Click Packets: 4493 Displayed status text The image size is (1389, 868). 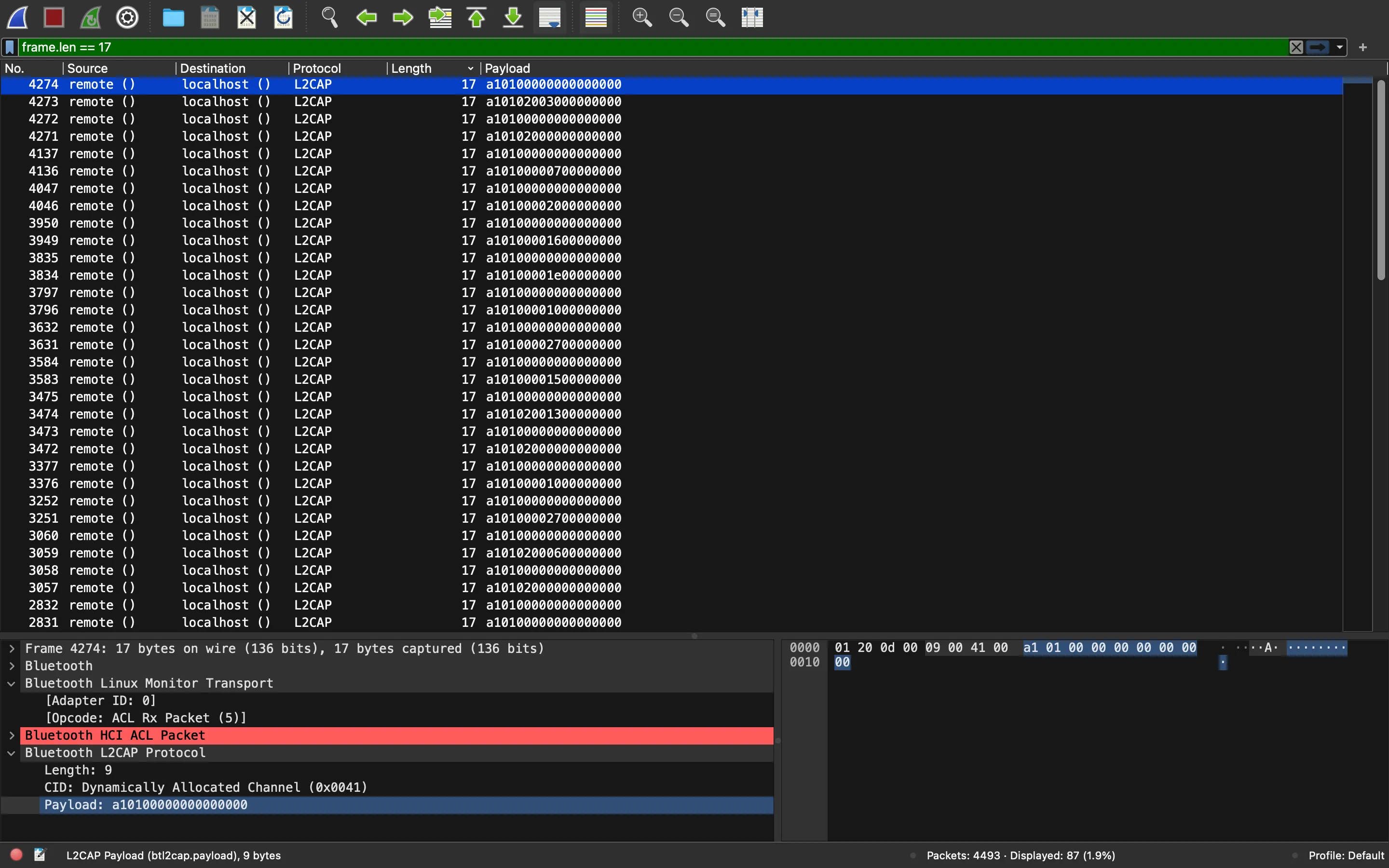point(1021,855)
